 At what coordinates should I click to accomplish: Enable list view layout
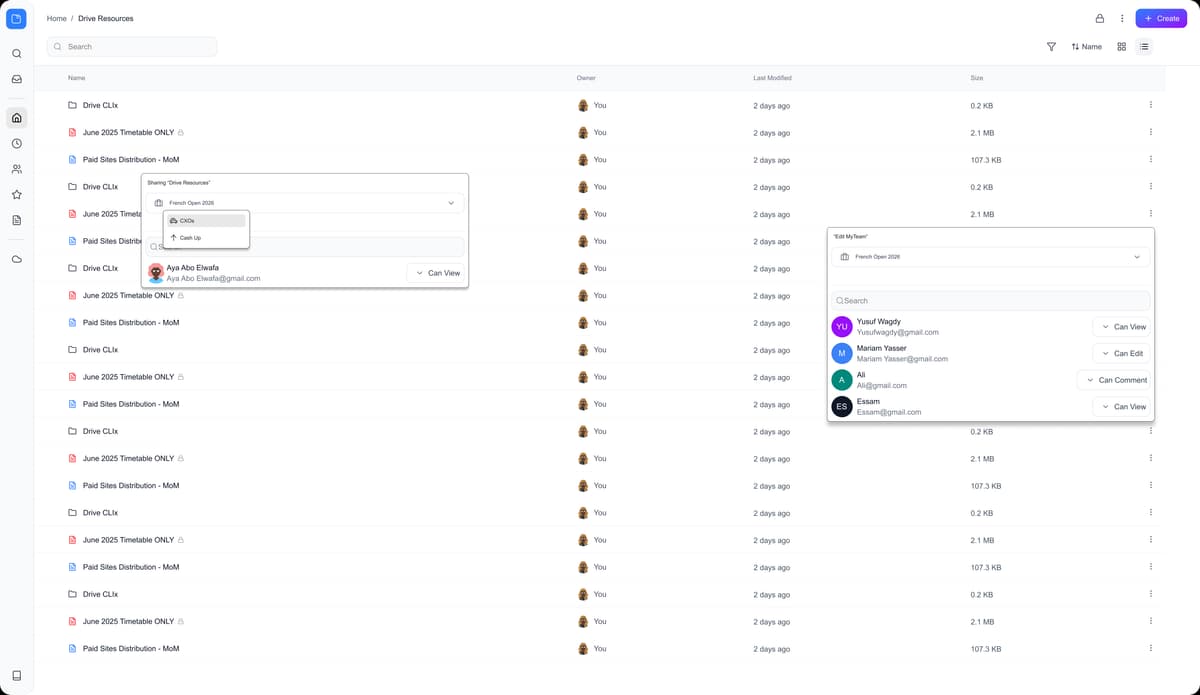(1144, 46)
